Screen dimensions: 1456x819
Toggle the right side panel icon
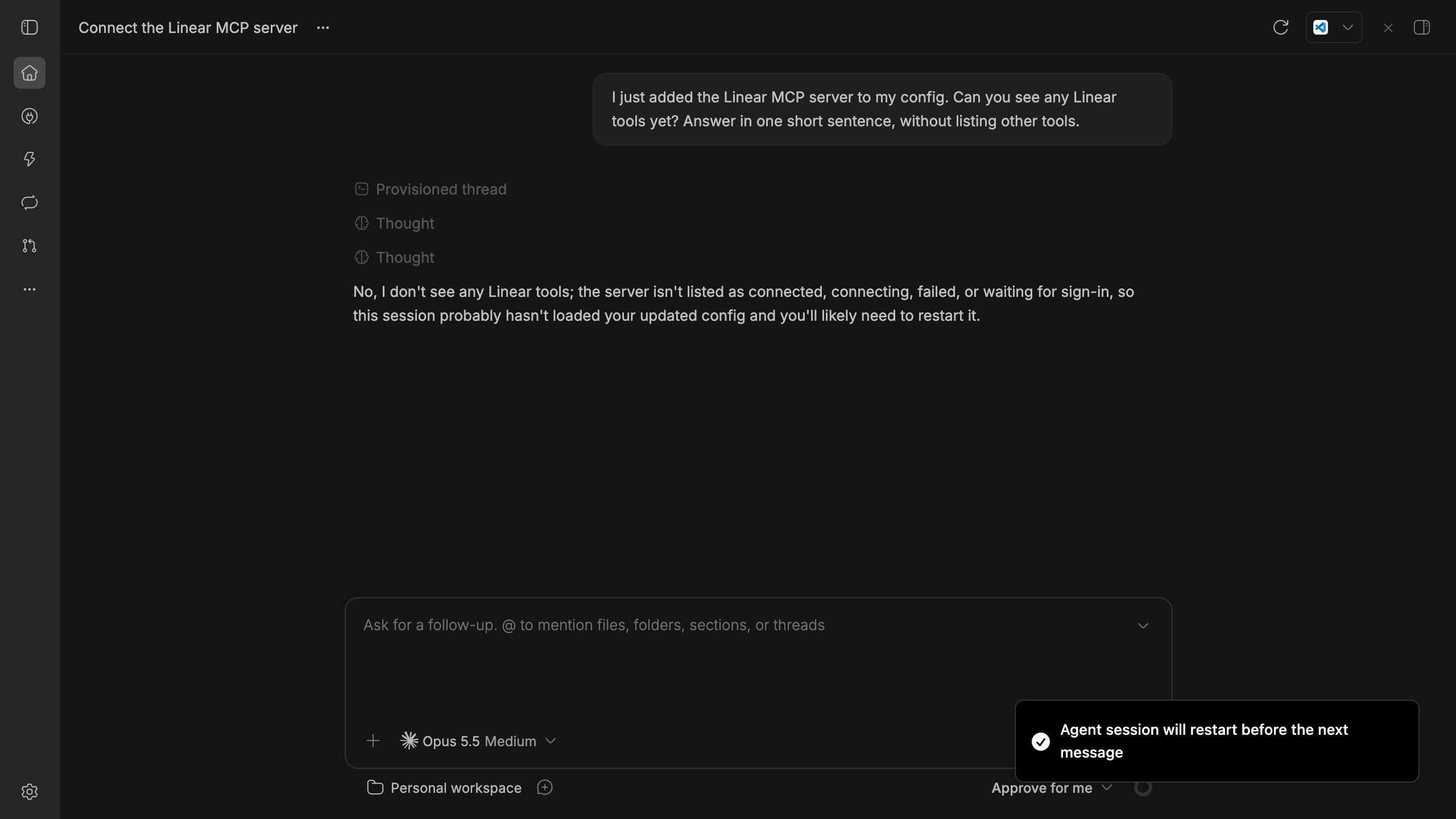point(1422,27)
